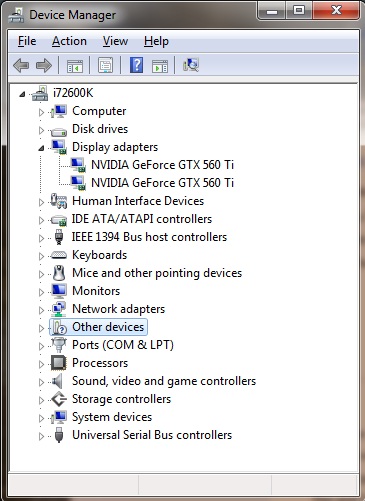Expand the Disk drives category
The image size is (365, 501).
pyautogui.click(x=41, y=130)
